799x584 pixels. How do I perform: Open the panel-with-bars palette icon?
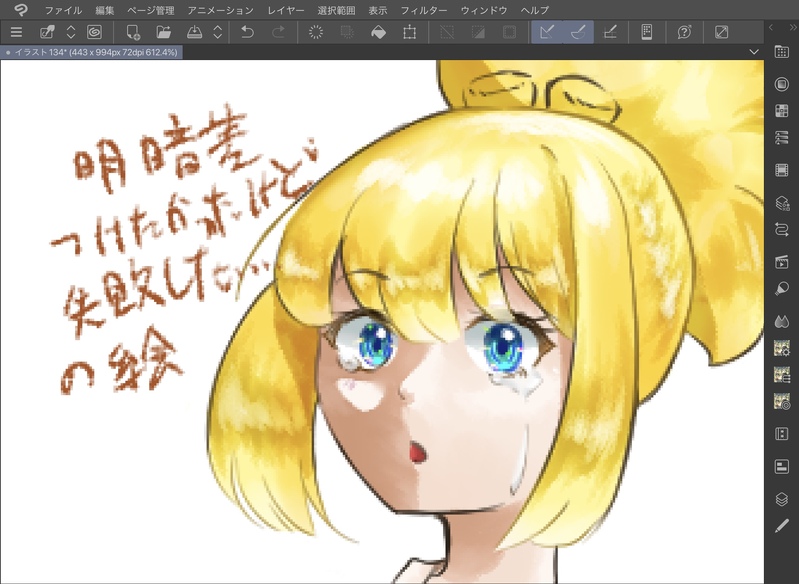pyautogui.click(x=782, y=466)
